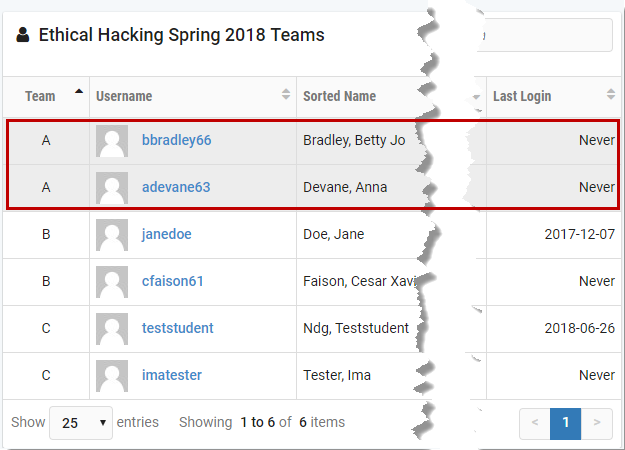
Task: Click the user icon next to the Teams title
Action: (x=22, y=36)
